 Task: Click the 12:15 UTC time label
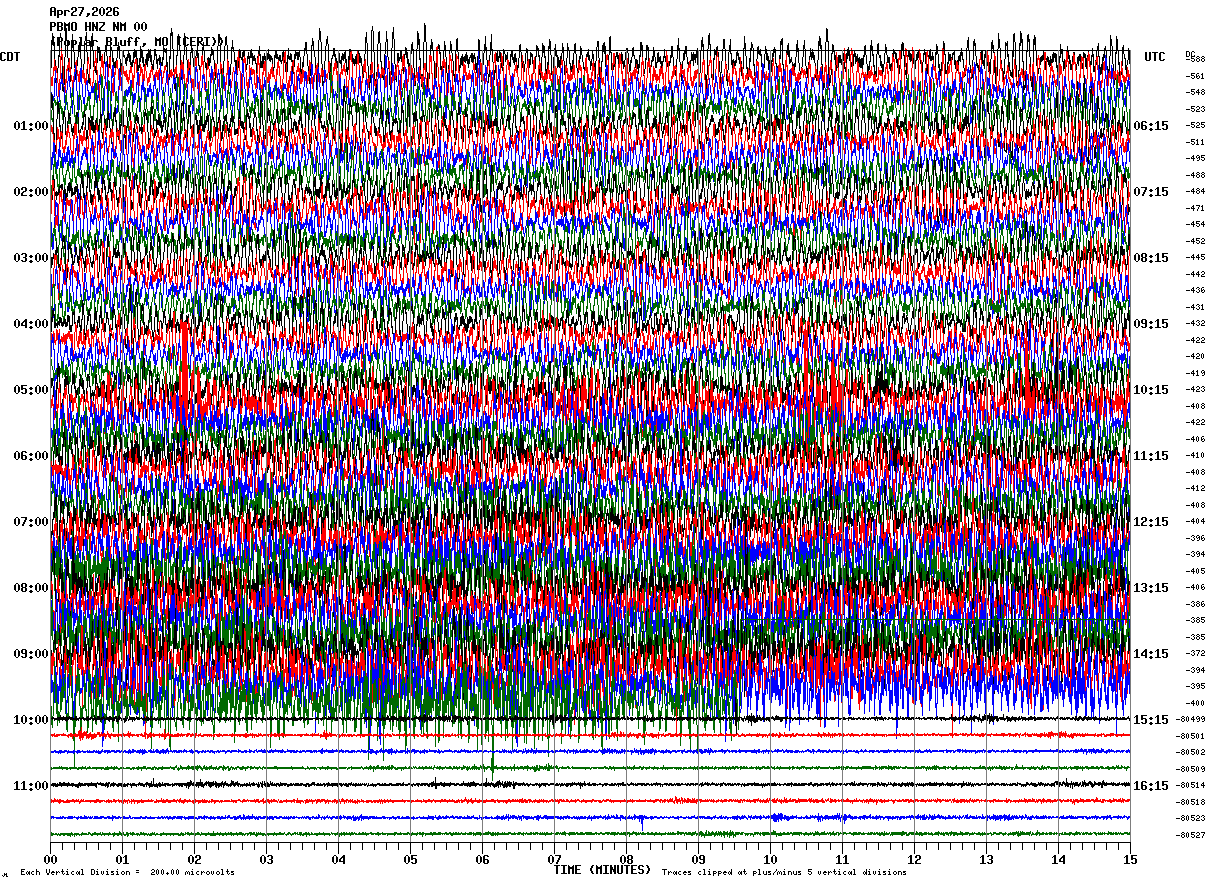tap(1151, 522)
